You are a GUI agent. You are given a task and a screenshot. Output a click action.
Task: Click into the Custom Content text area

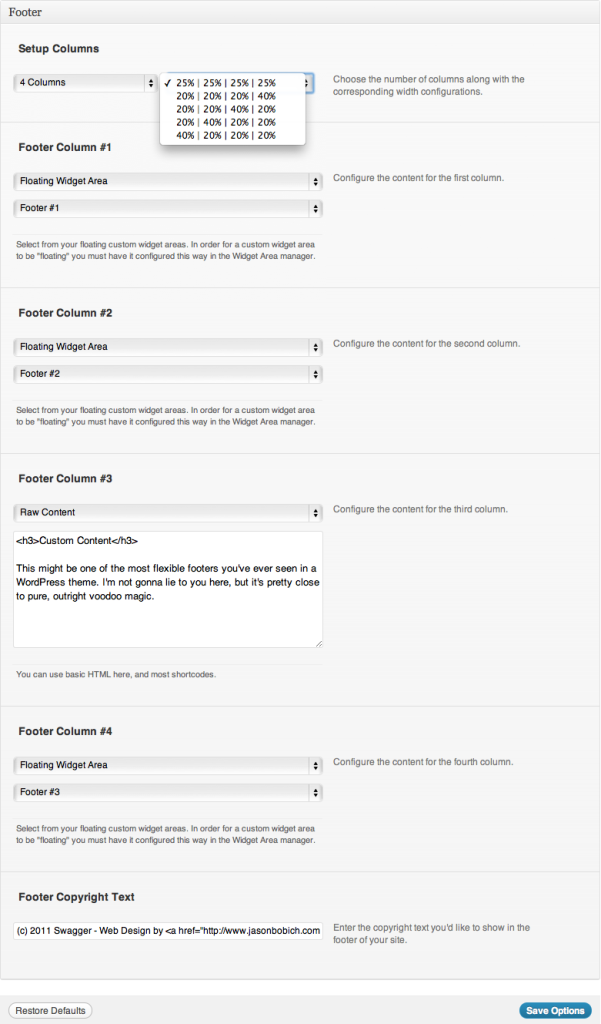(x=168, y=590)
